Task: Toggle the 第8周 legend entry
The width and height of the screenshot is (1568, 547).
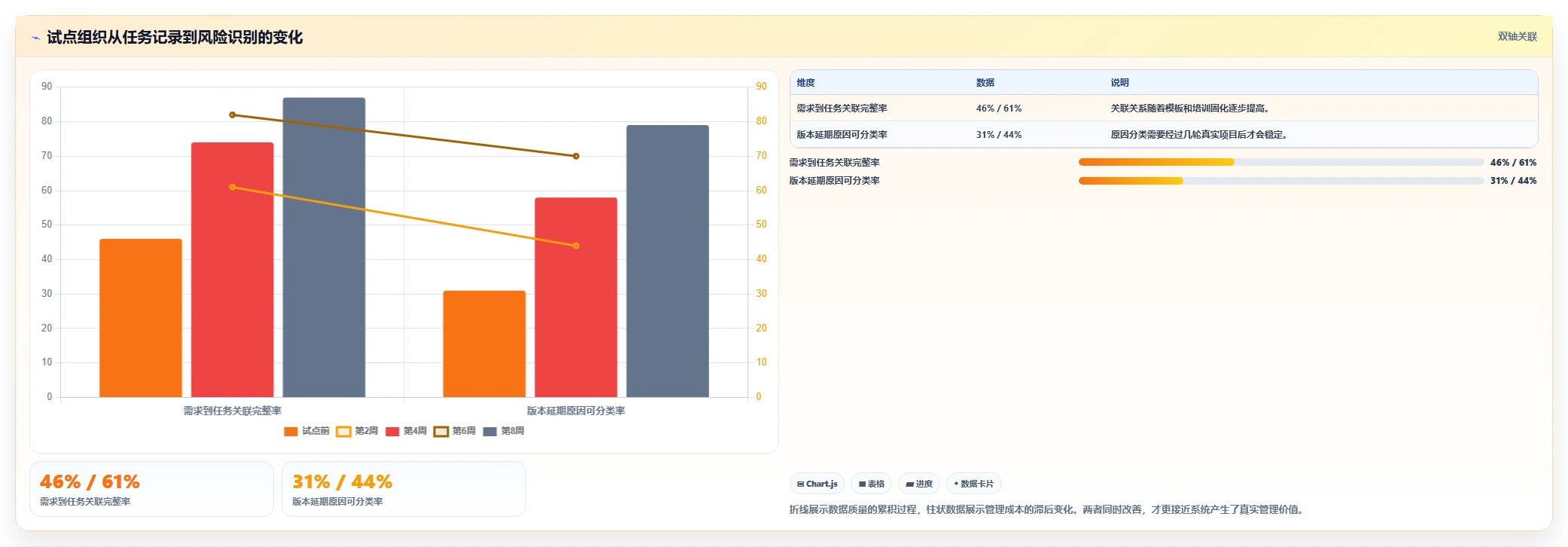Action: point(504,431)
